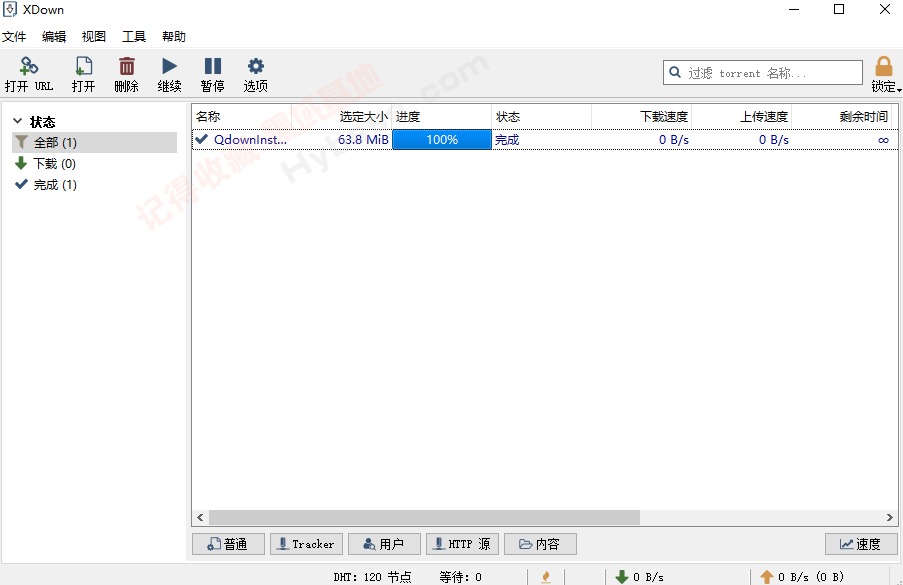Viewport: 903px width, 585px height.
Task: Open the 速度 graph tab
Action: 861,544
